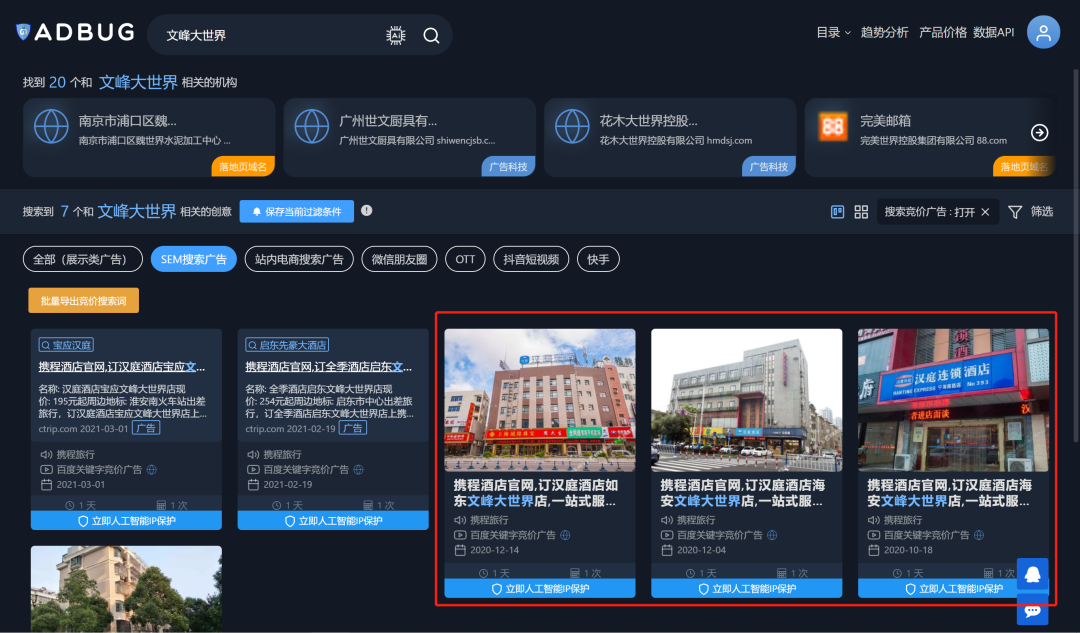
Task: Select the 快手 tab
Action: 598,259
